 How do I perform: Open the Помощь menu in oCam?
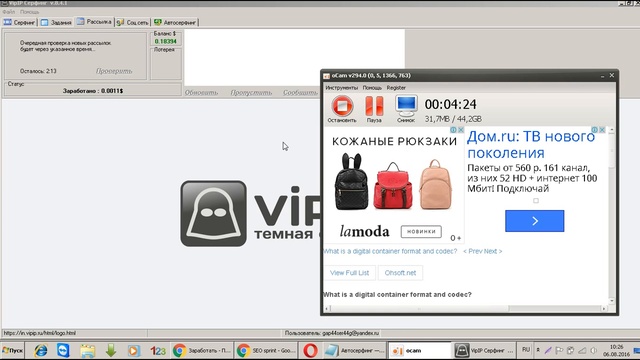tap(372, 88)
